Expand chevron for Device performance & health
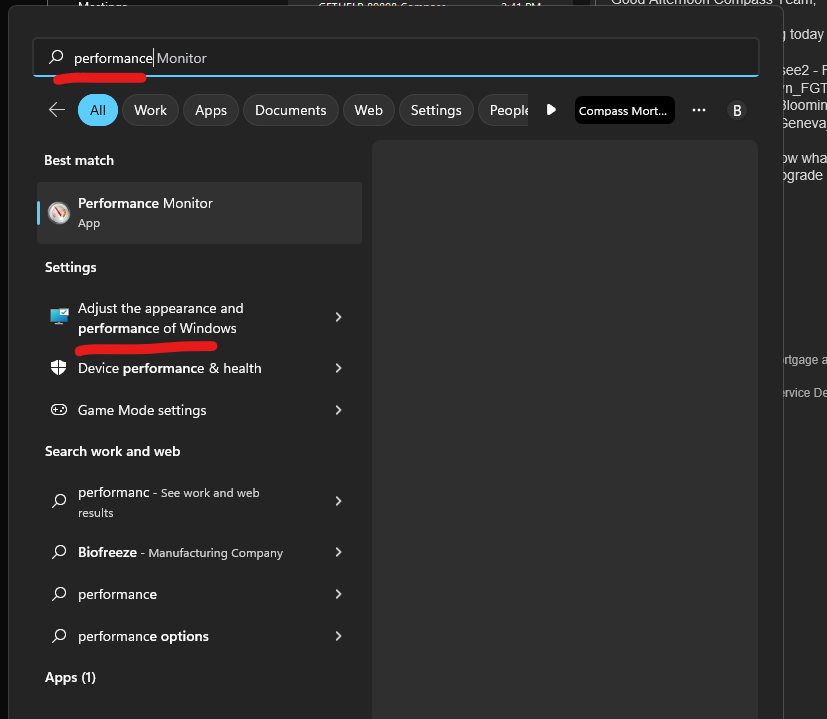This screenshot has width=827, height=719. click(x=339, y=368)
